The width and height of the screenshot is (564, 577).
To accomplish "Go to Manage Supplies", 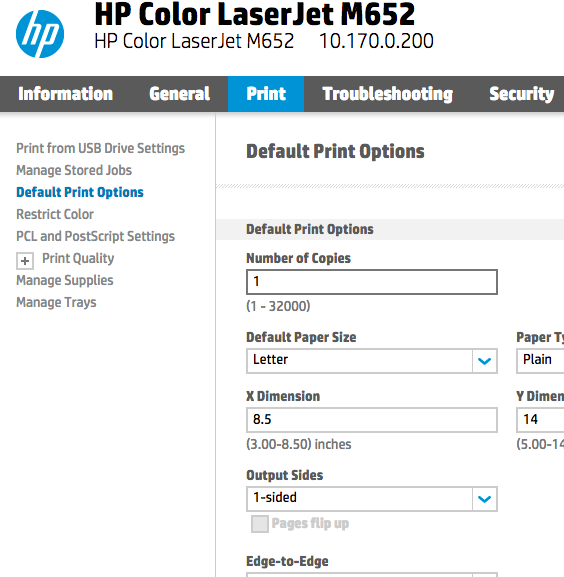I will (x=65, y=280).
